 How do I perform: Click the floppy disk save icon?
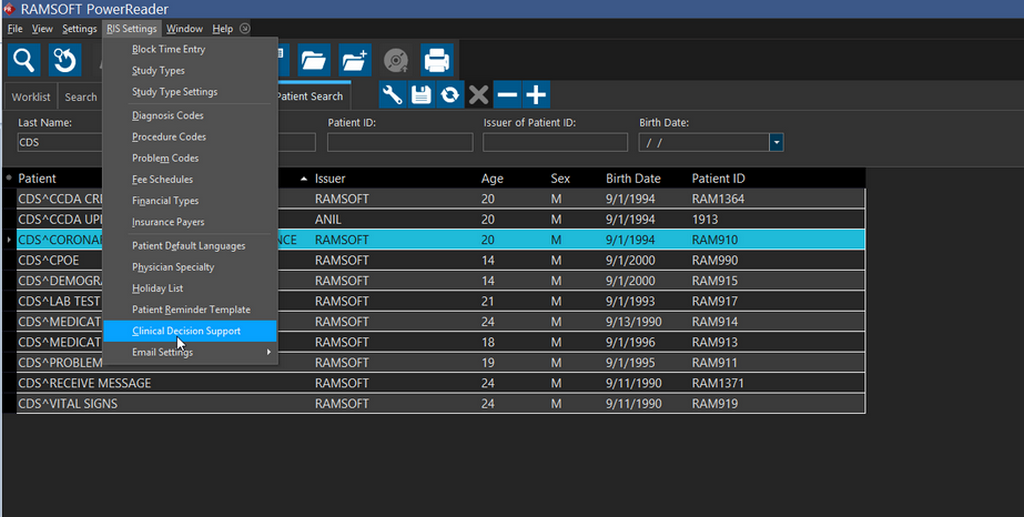point(421,95)
